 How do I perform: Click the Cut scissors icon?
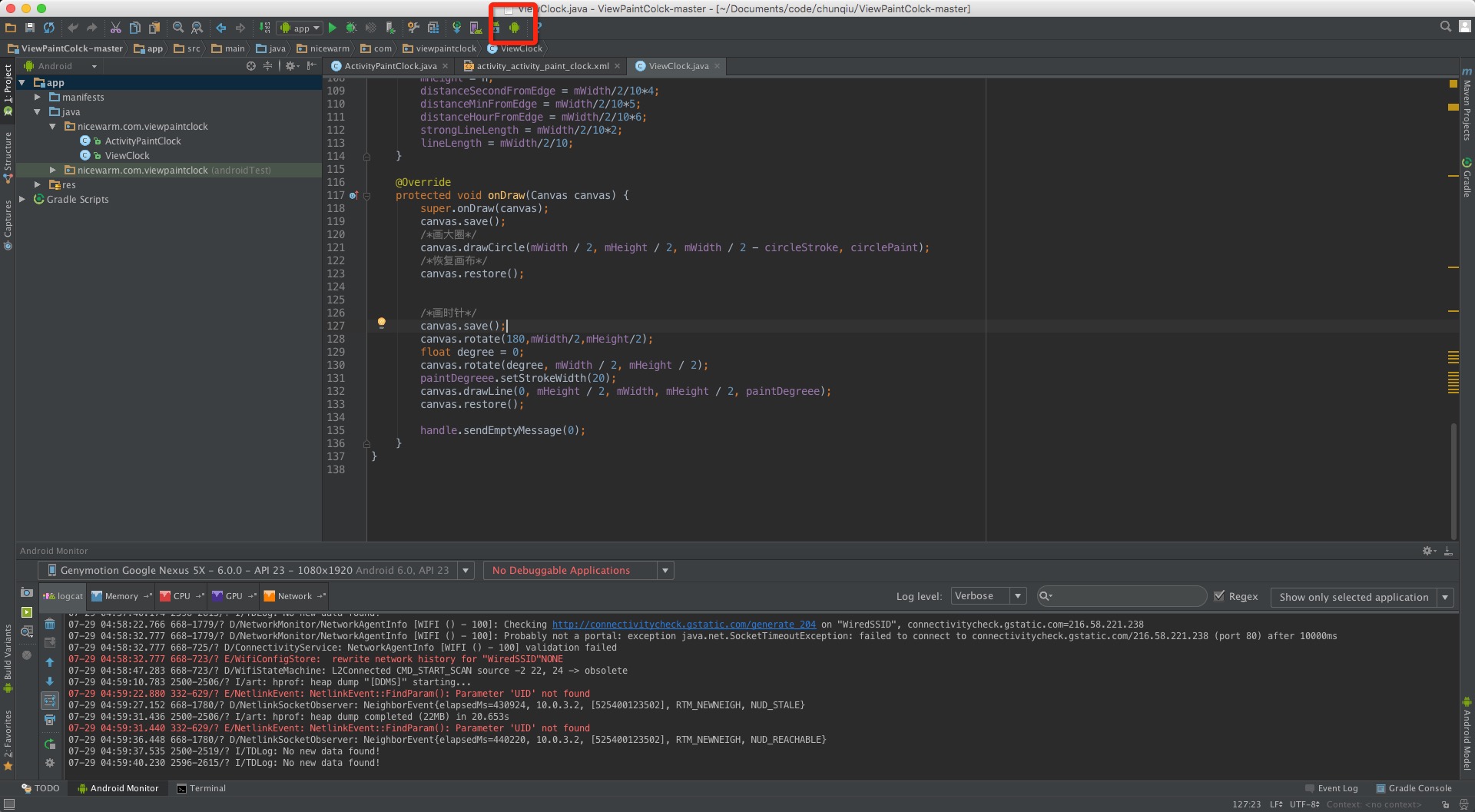tap(115, 28)
